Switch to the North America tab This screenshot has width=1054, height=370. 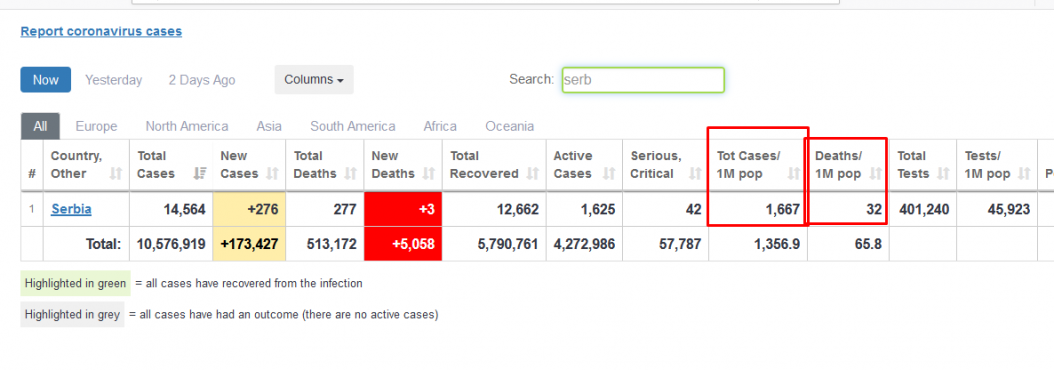point(187,126)
